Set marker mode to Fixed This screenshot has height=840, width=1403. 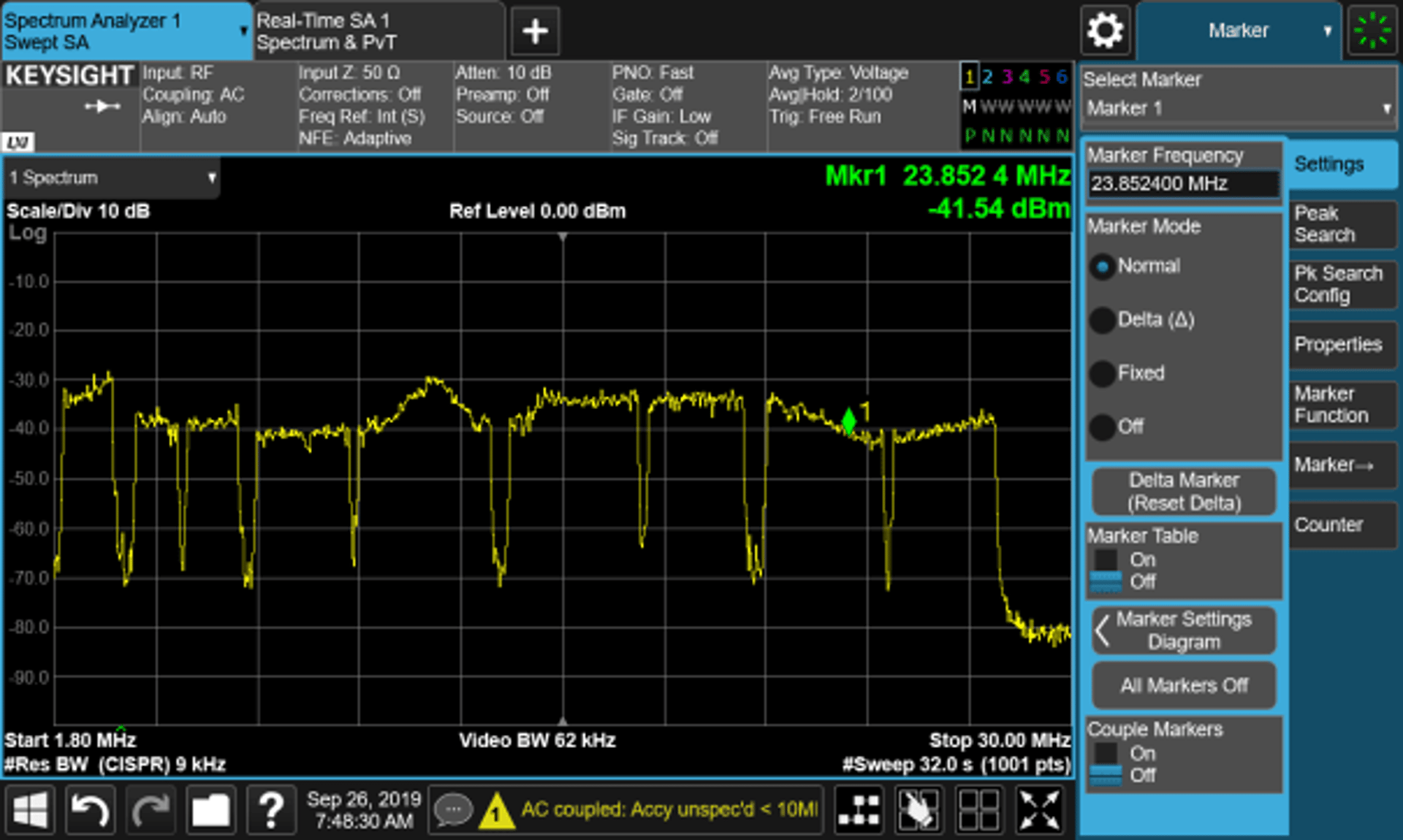[x=1102, y=373]
